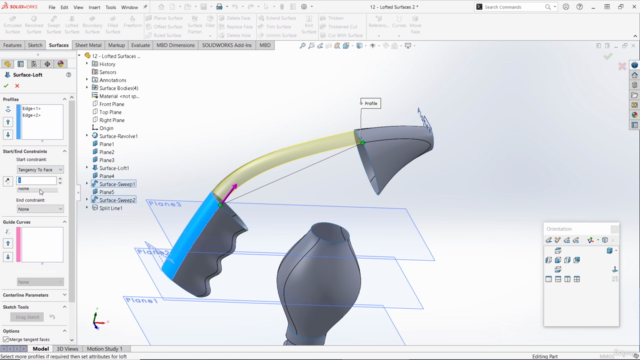Open the Tools menu

point(111,7)
